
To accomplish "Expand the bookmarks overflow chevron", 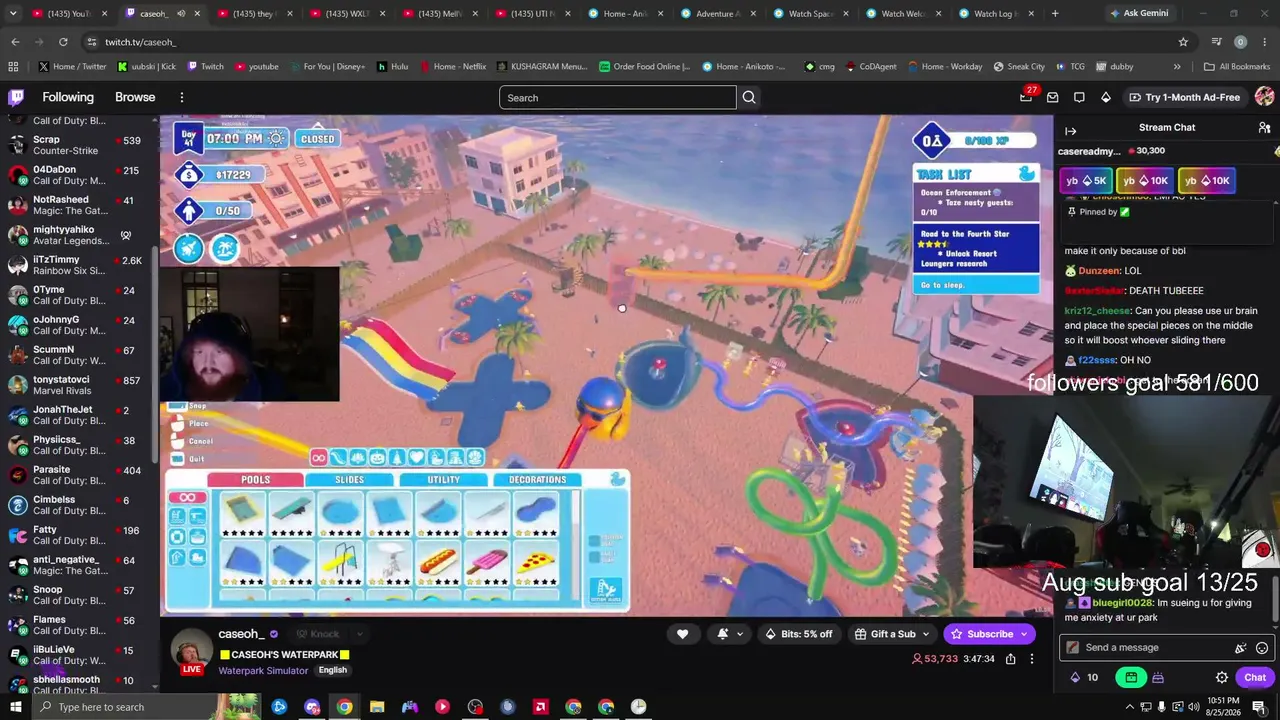I will click(1177, 67).
